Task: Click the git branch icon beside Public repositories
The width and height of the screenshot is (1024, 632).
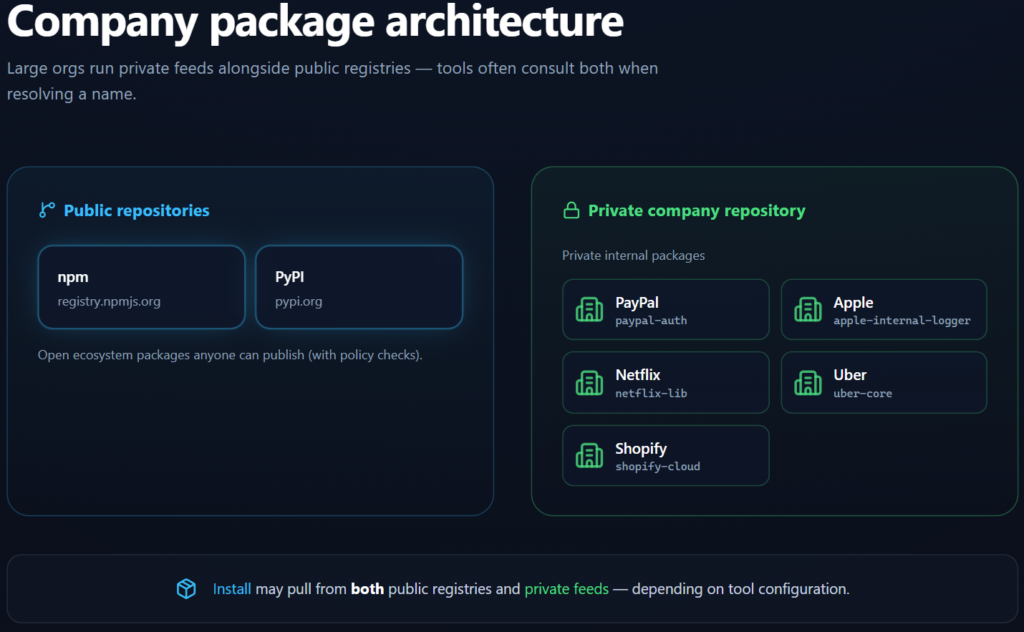Action: tap(47, 210)
